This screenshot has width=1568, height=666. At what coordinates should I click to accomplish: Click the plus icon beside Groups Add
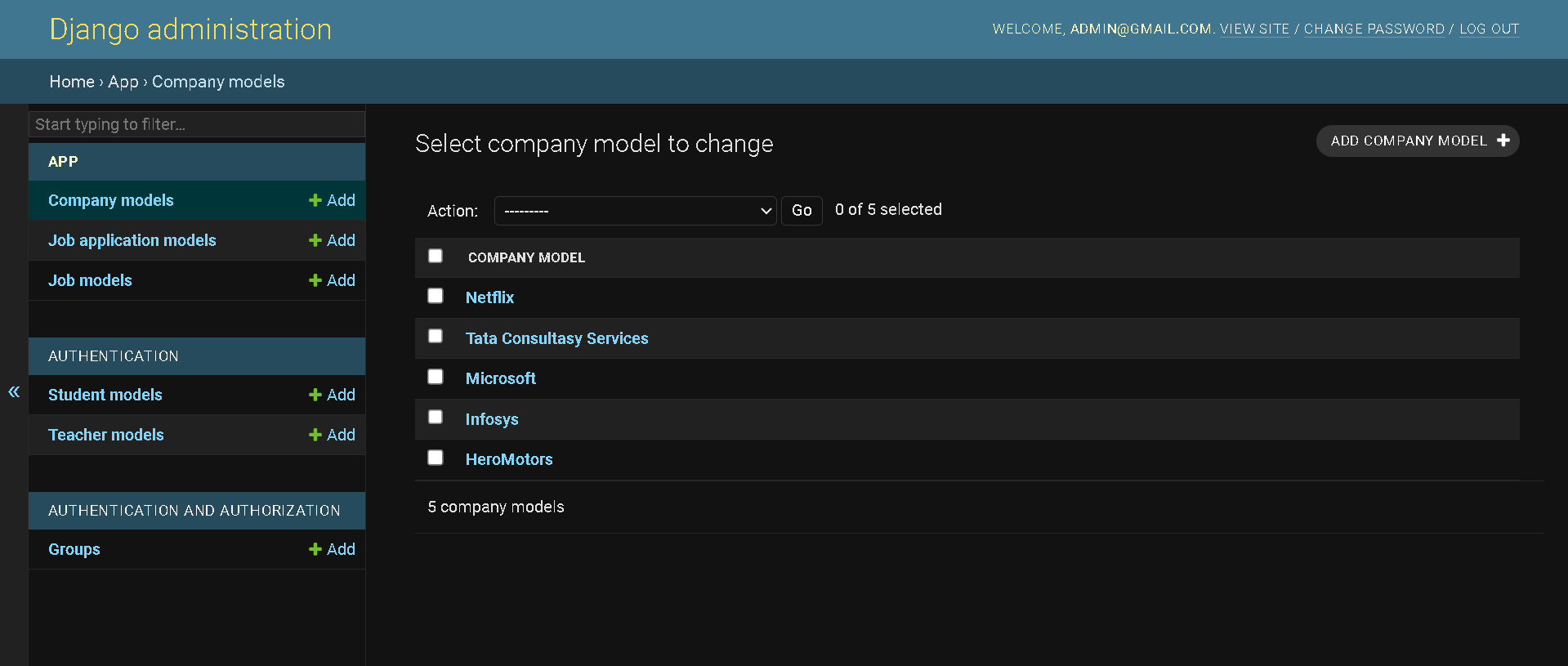[315, 549]
